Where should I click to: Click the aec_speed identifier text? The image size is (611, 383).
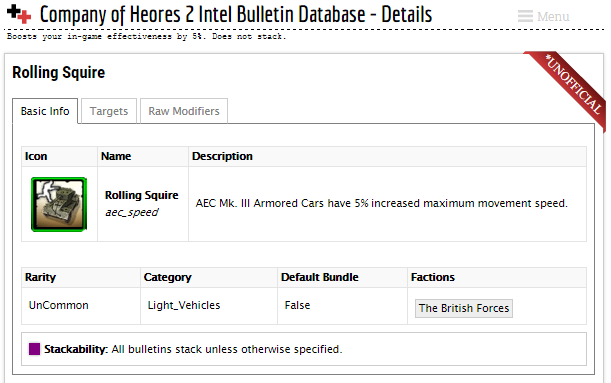click(132, 212)
